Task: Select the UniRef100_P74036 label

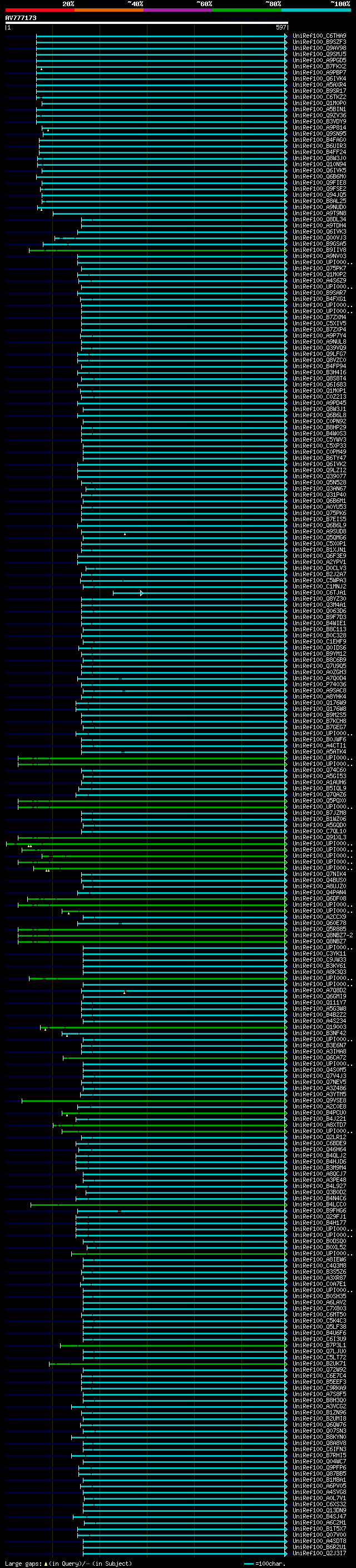Action: (319, 684)
